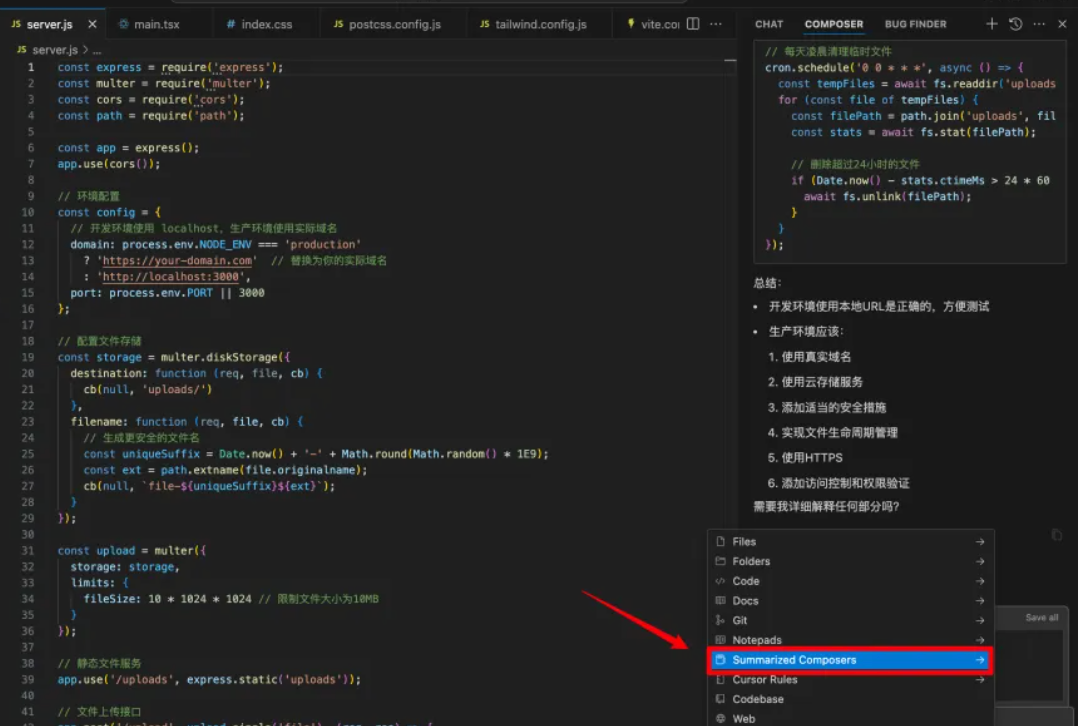The image size is (1078, 726).
Task: Select the COMPOSER panel tab
Action: point(833,24)
